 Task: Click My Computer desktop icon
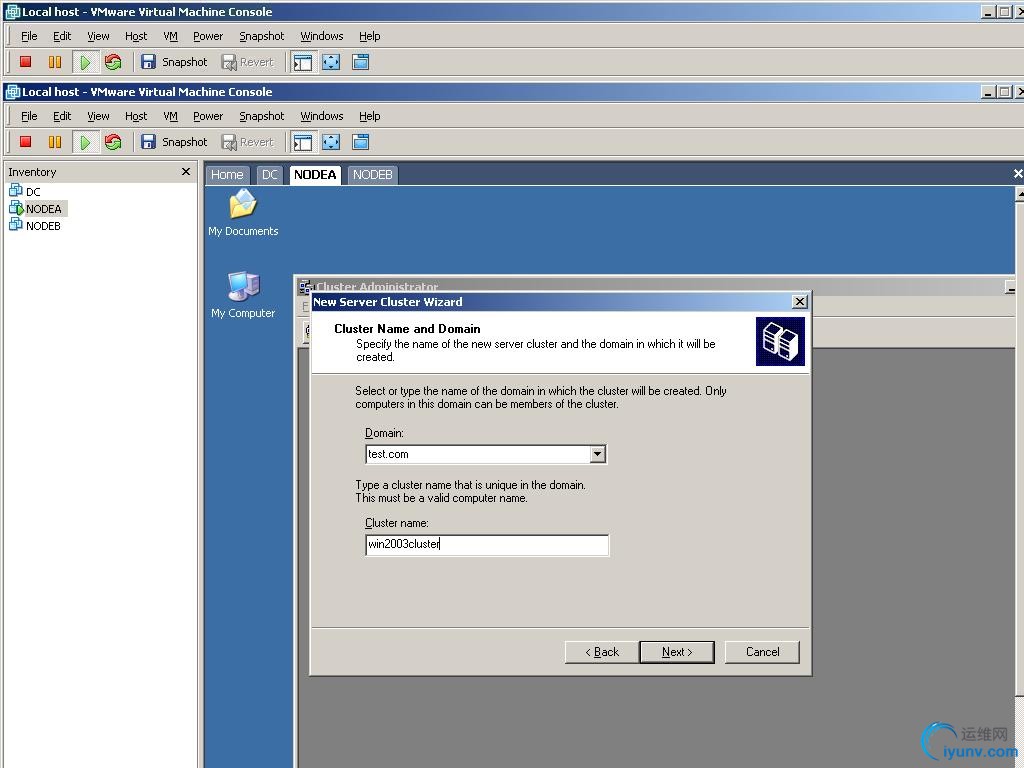pyautogui.click(x=243, y=295)
